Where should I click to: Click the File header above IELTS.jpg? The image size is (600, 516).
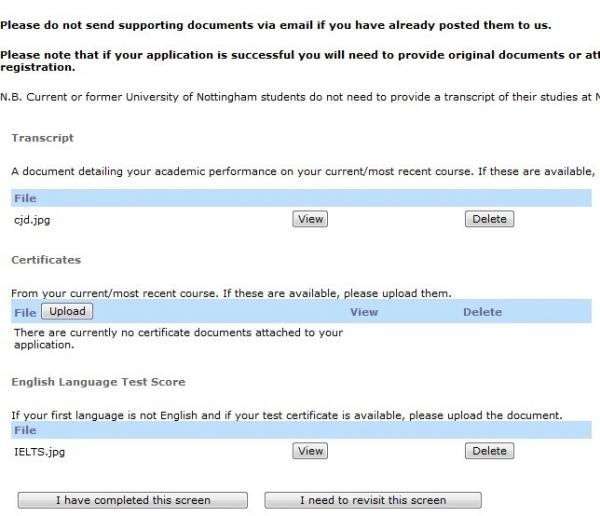[25, 430]
